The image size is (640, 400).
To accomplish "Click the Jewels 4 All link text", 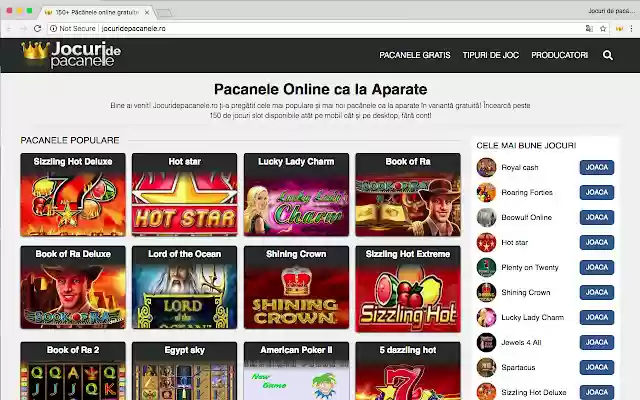I will (521, 342).
